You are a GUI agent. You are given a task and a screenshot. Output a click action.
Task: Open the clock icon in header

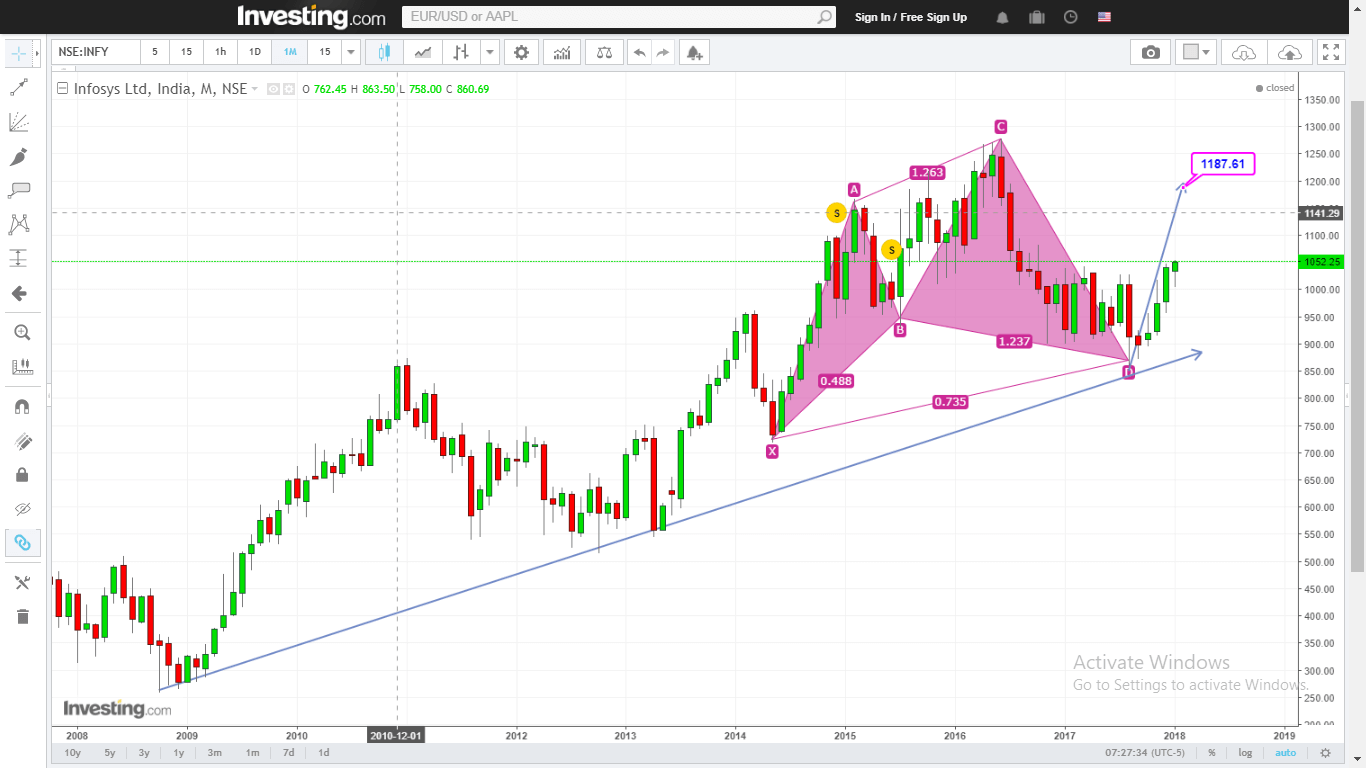pyautogui.click(x=1071, y=17)
